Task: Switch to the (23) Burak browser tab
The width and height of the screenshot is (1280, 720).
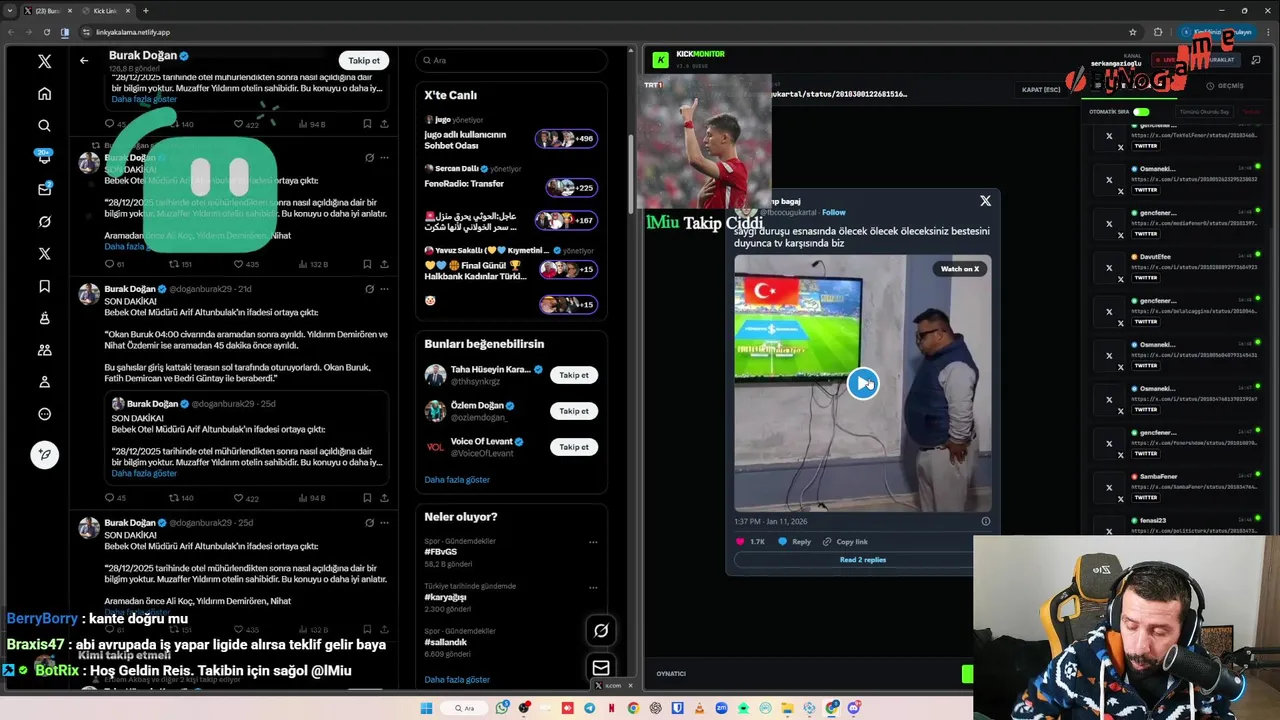Action: click(x=46, y=11)
